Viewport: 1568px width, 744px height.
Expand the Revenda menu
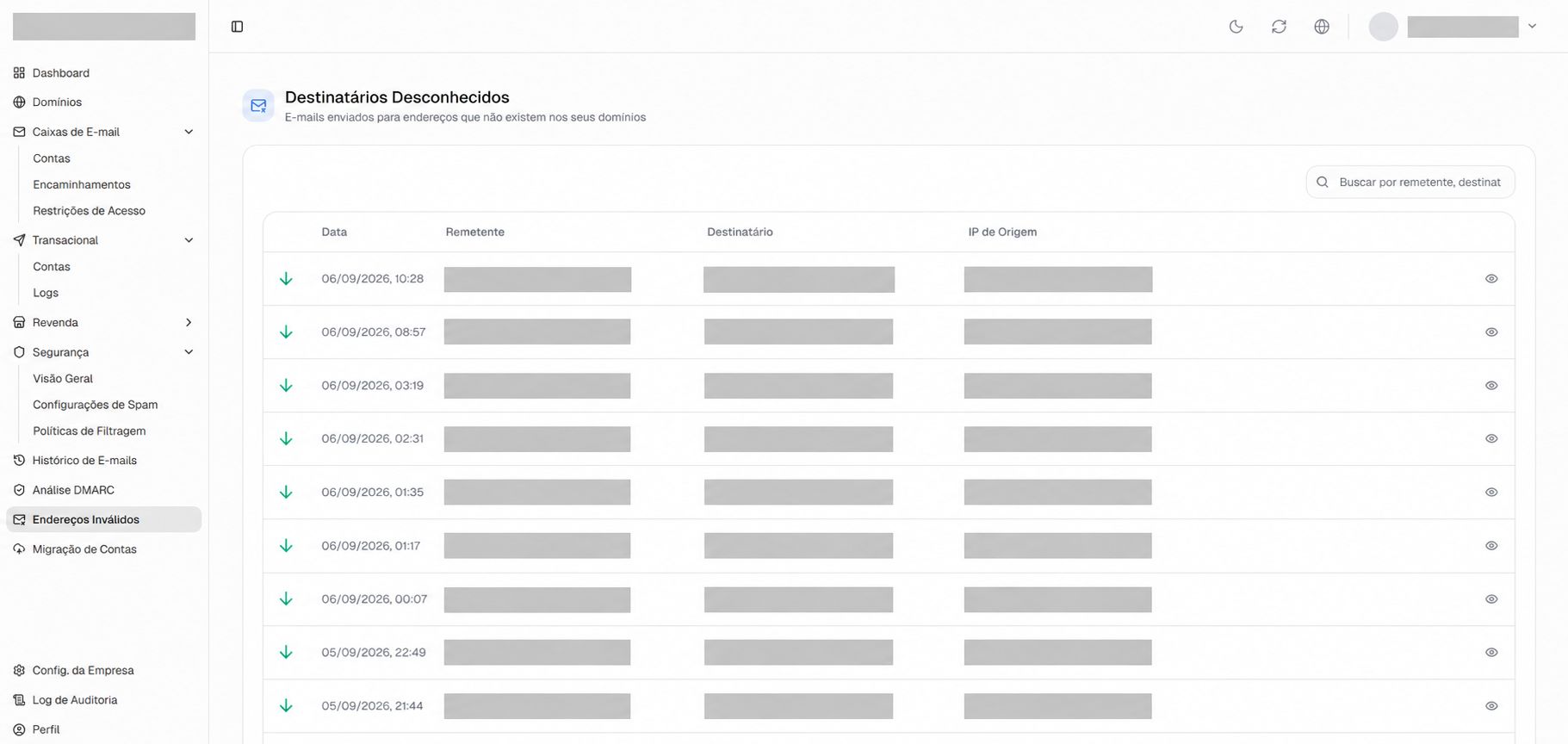[x=189, y=323]
